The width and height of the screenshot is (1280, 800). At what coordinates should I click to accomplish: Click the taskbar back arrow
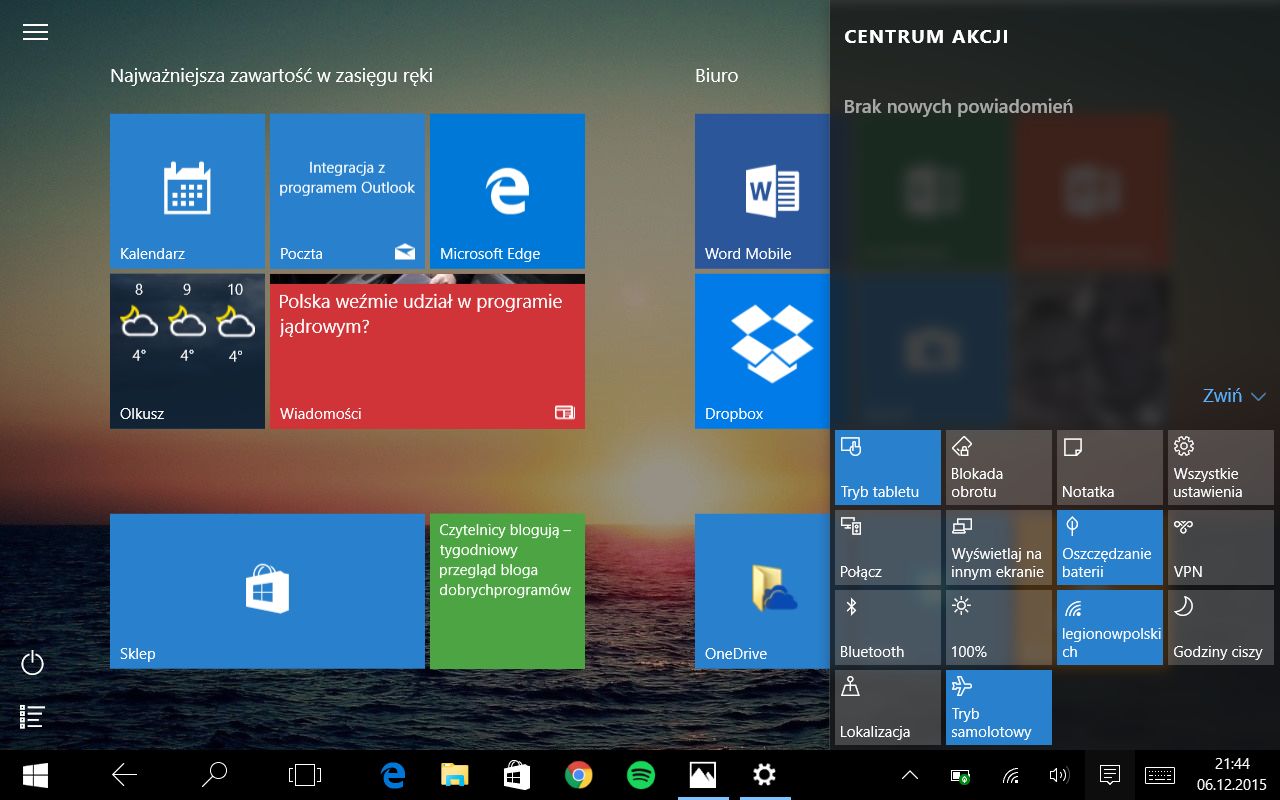(124, 775)
